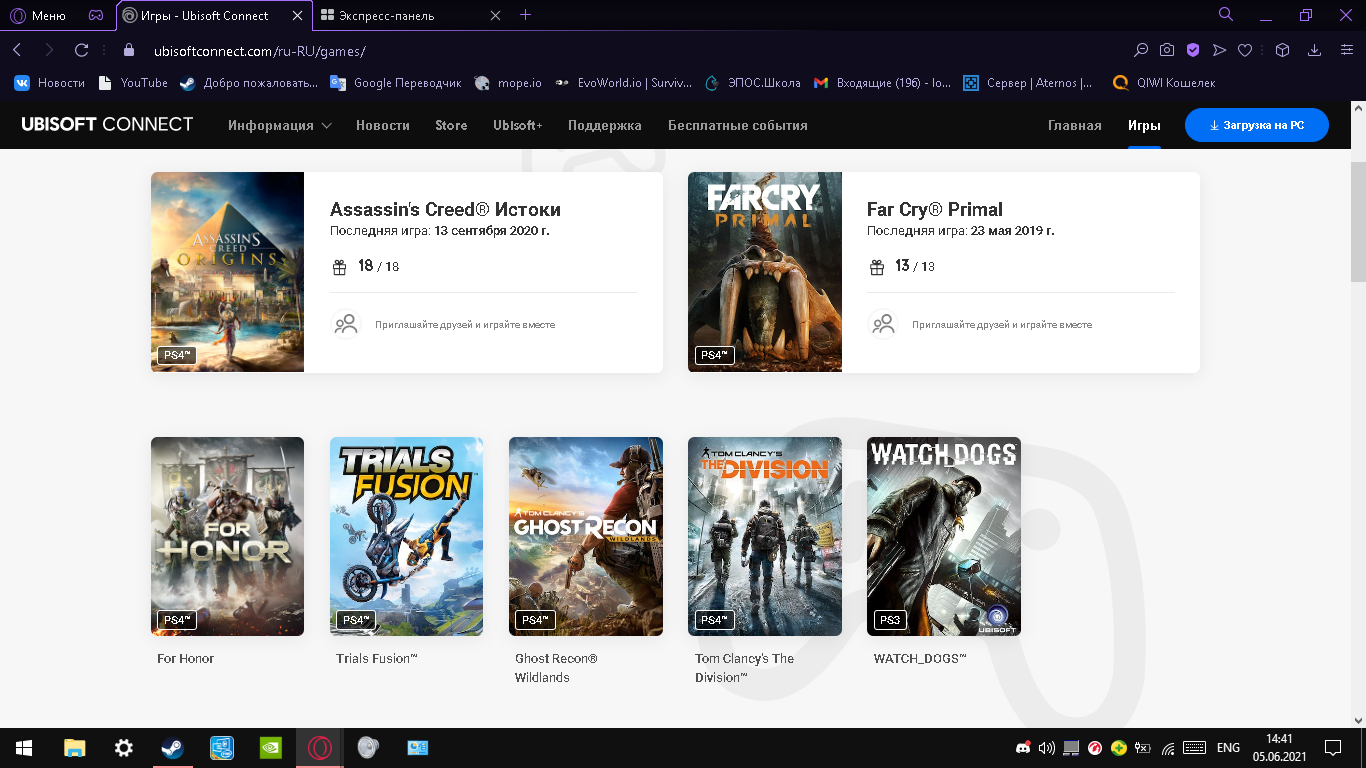Open the Gmail Входящие bookmark
Viewport: 1366px width, 768px height.
(x=883, y=83)
